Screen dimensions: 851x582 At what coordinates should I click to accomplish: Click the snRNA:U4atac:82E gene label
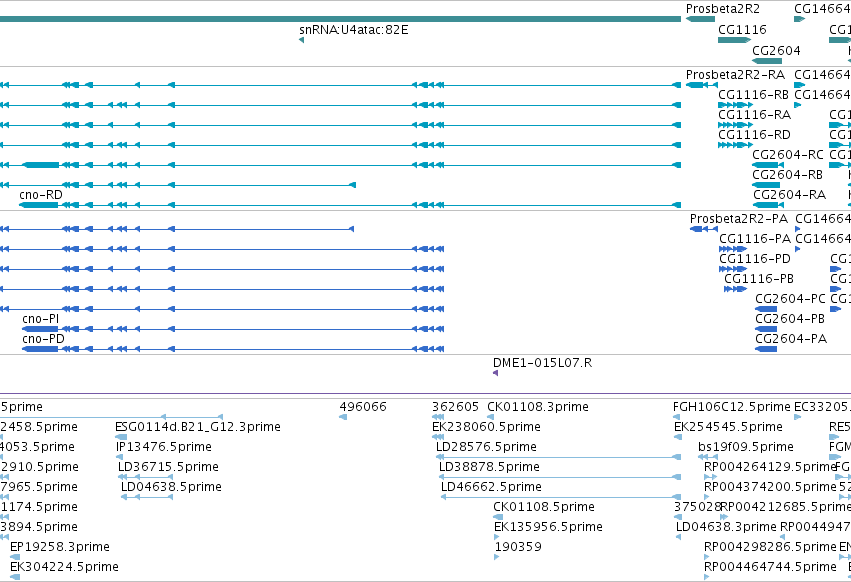353,30
